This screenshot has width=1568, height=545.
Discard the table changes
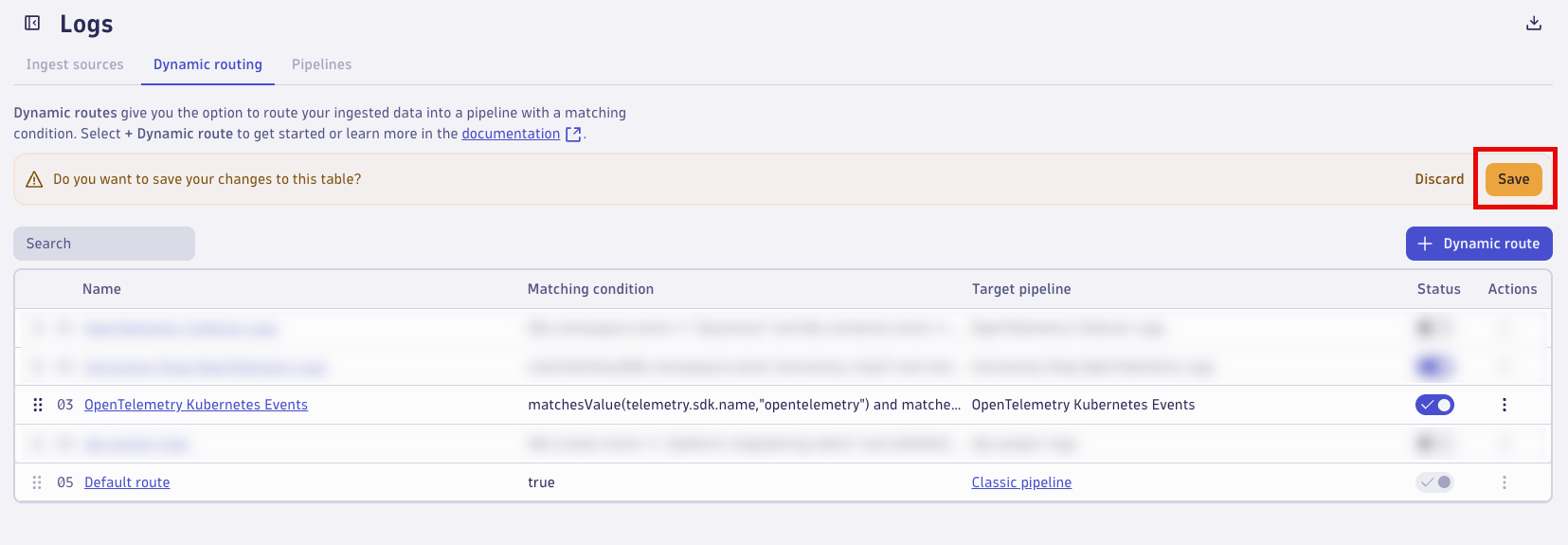tap(1439, 179)
